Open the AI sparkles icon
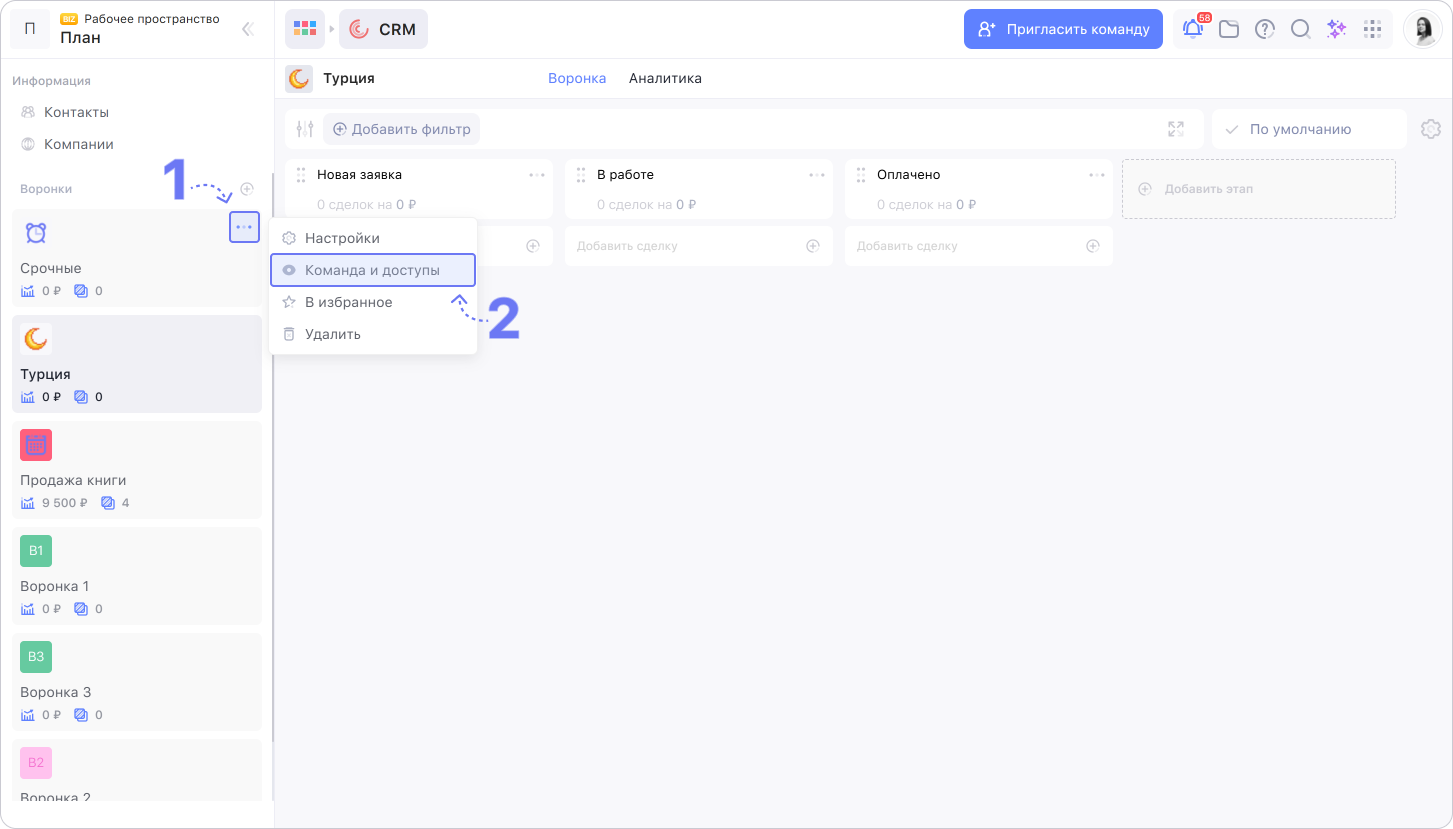The height and width of the screenshot is (829, 1453). [1336, 29]
